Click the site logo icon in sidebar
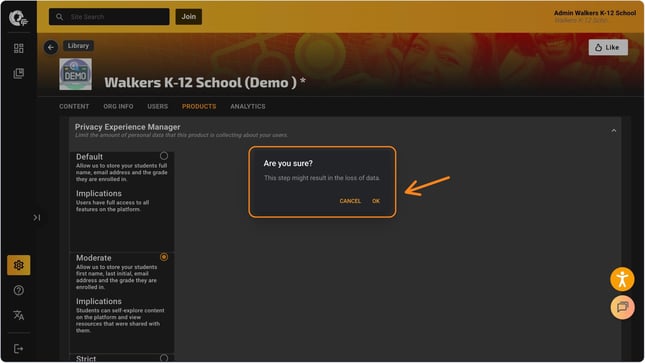The width and height of the screenshot is (645, 363). coord(18,18)
